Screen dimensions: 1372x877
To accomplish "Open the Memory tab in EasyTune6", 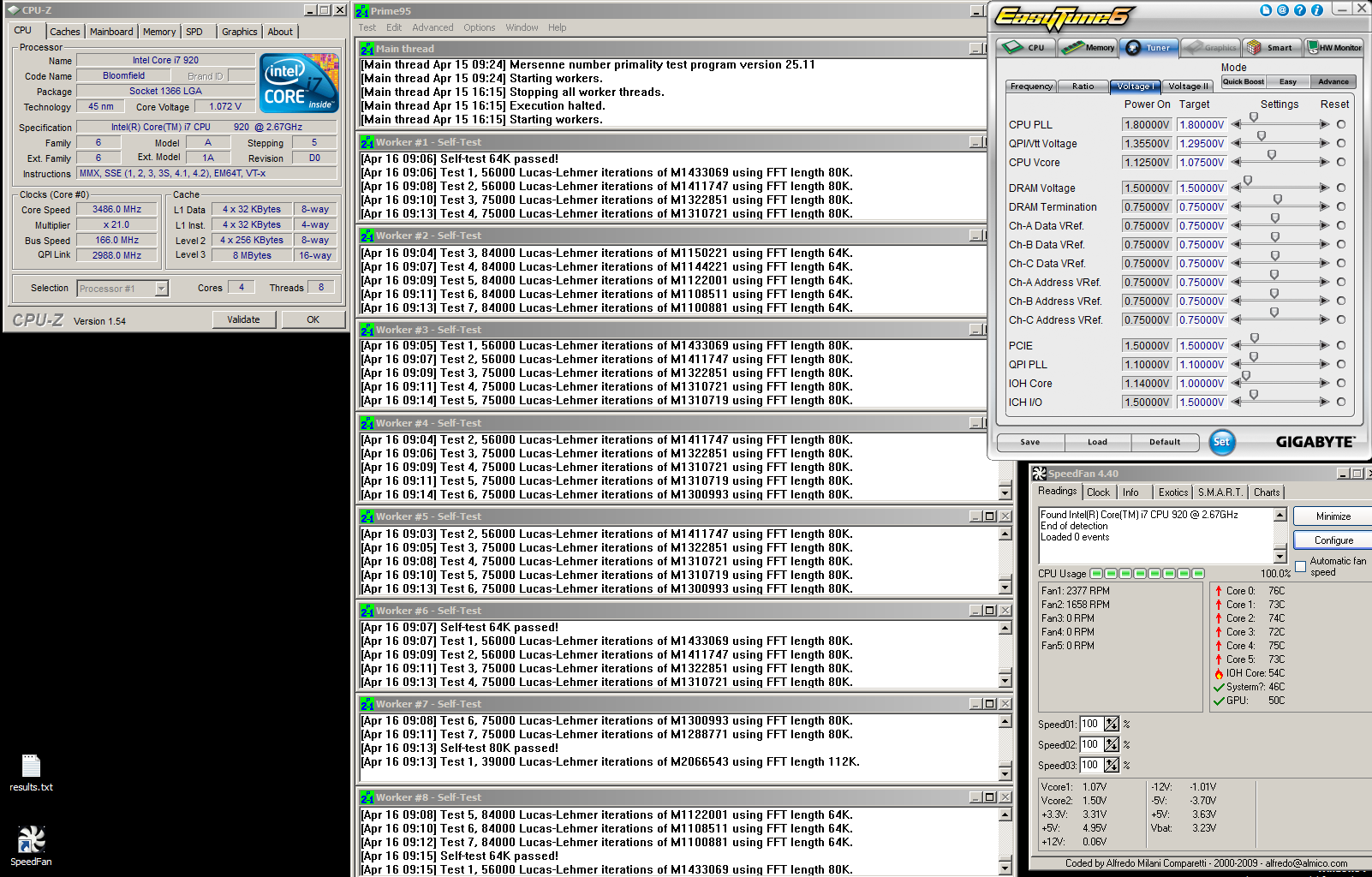I will tap(1088, 47).
